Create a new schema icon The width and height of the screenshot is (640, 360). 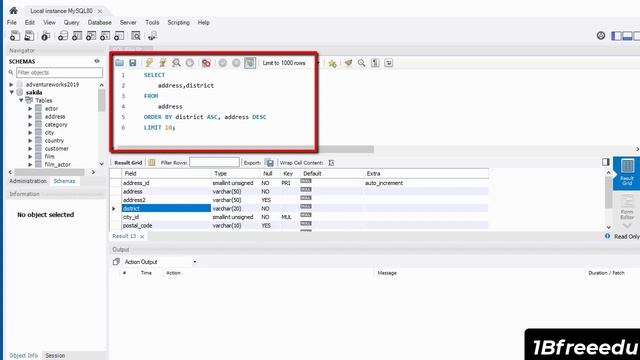[63, 36]
